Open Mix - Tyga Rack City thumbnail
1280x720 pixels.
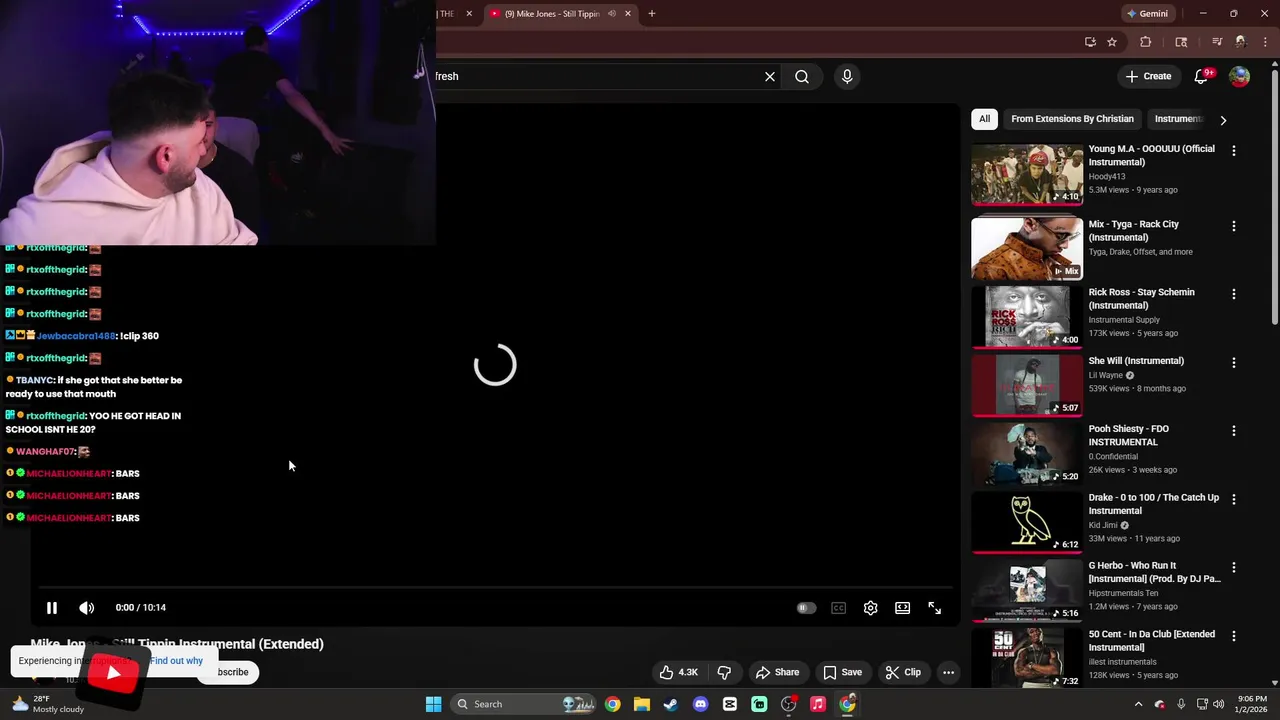coord(1026,248)
